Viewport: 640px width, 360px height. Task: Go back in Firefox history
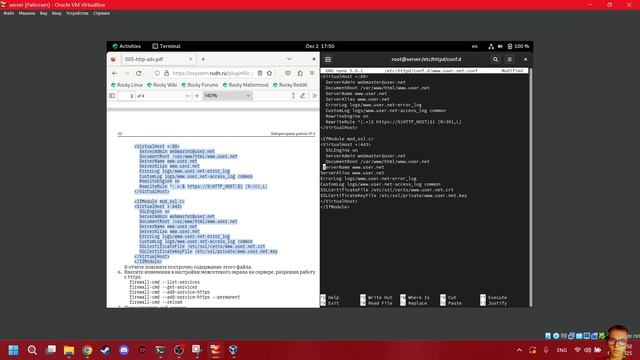pos(114,73)
